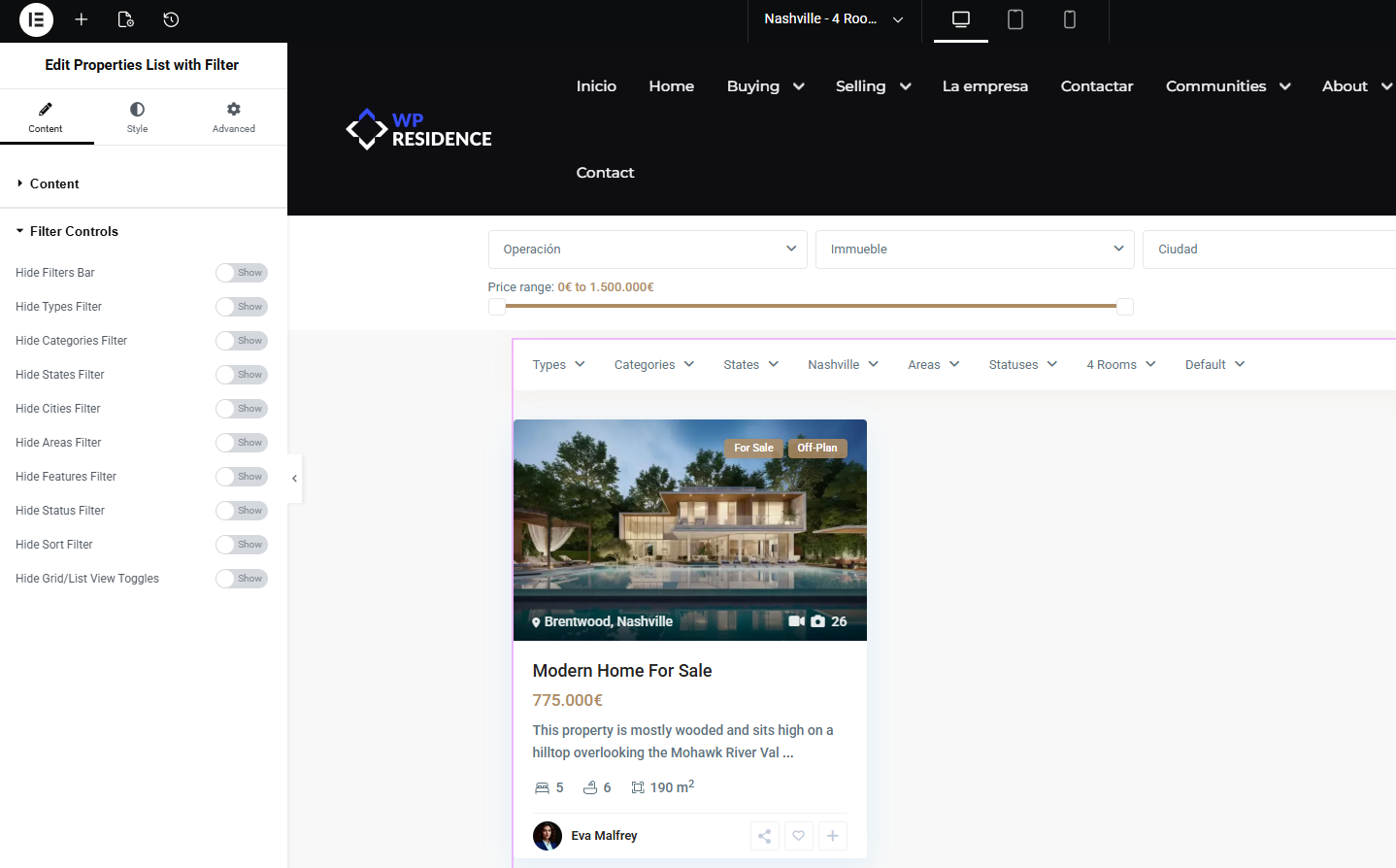1396x868 pixels.
Task: Collapse the editor panel arrow
Action: point(294,479)
